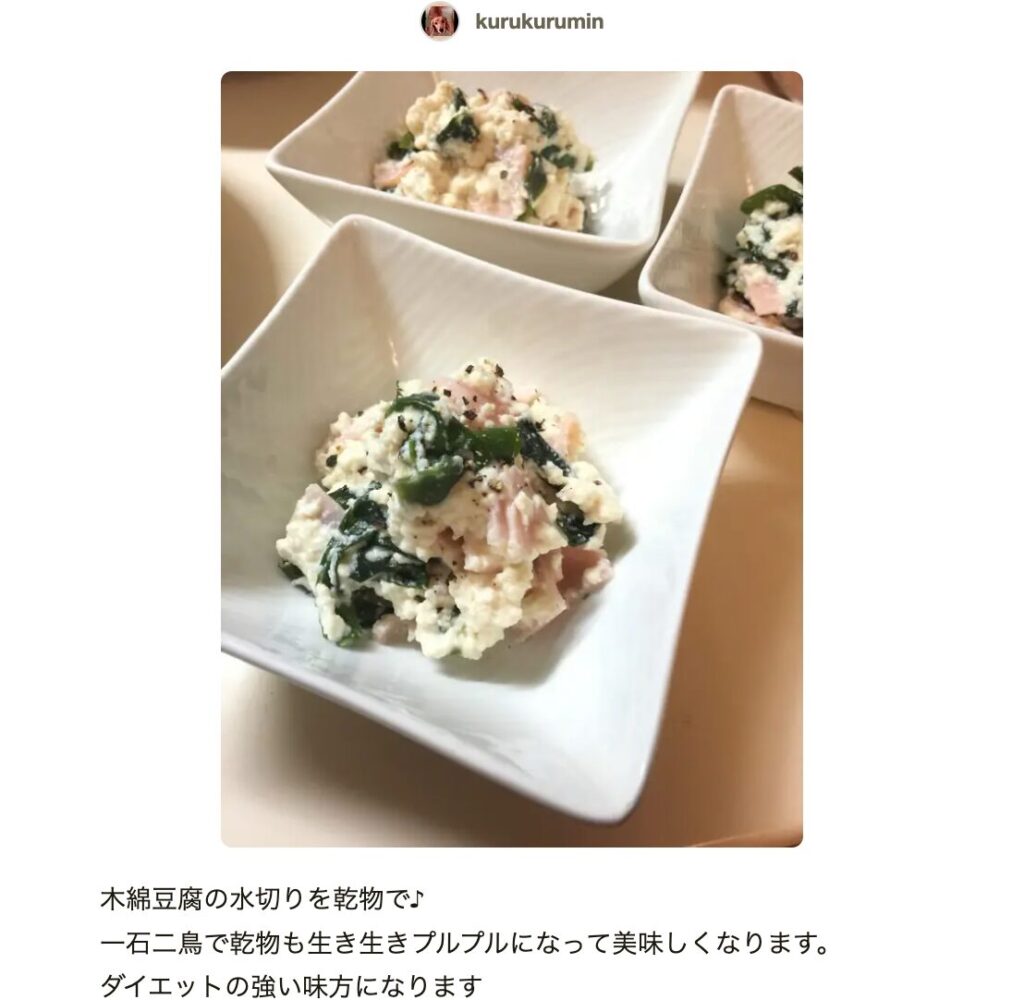This screenshot has width=1024, height=1000.
Task: Click the word 美味しく in the description
Action: [663, 943]
